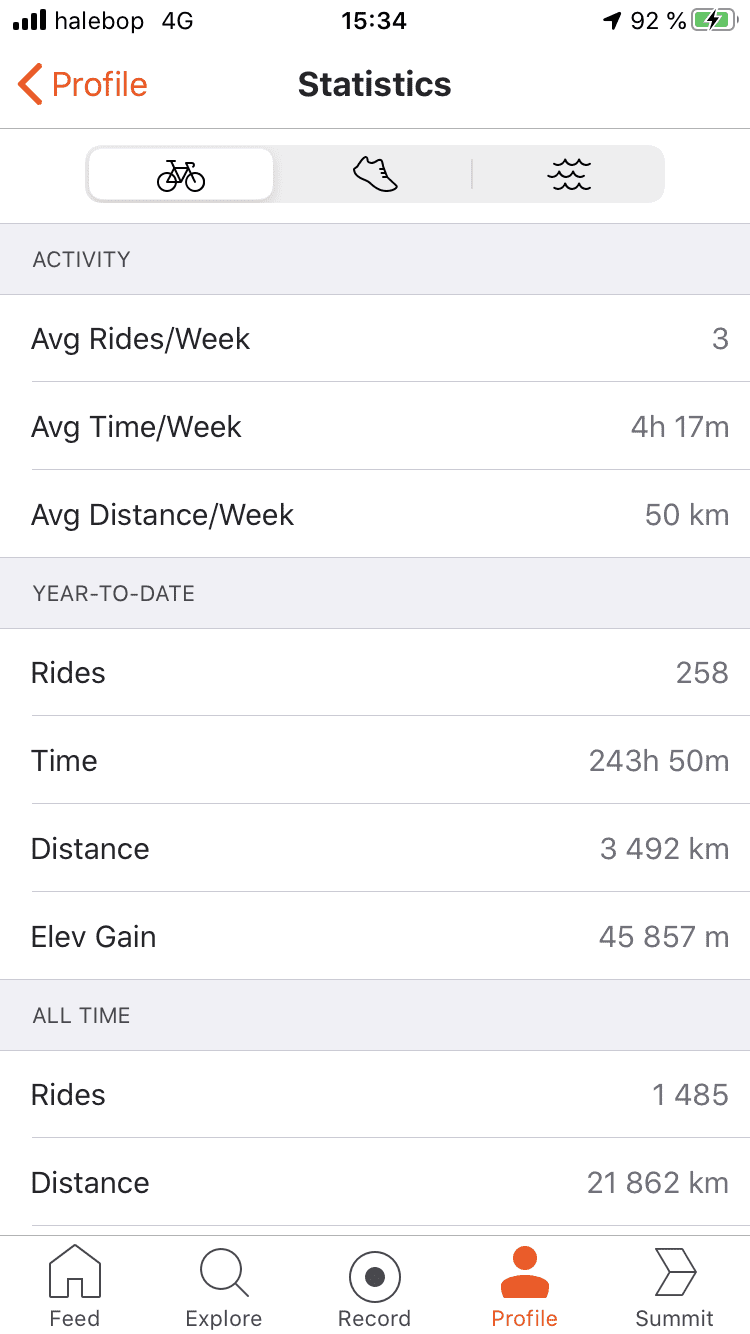Open the Summit chevron icon

[x=675, y=1272]
